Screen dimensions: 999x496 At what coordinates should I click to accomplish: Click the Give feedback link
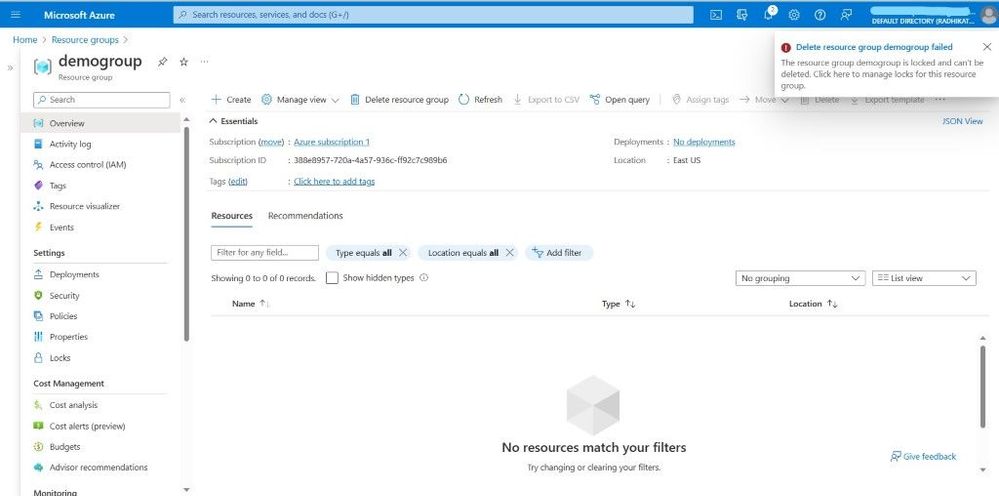(923, 457)
